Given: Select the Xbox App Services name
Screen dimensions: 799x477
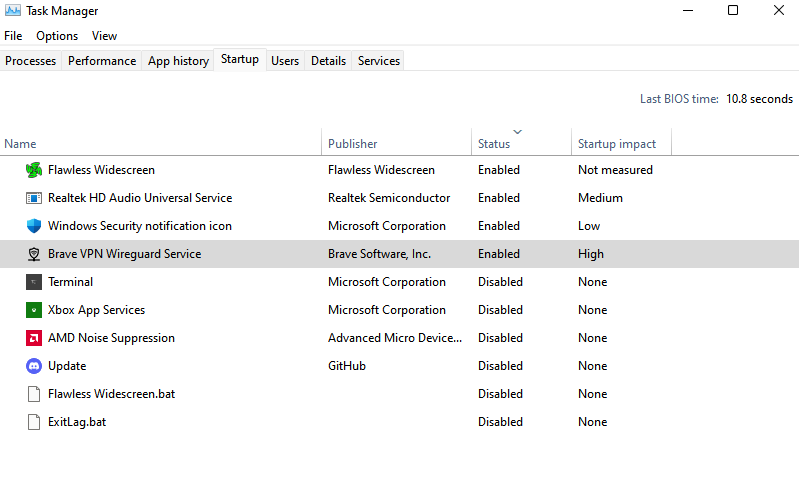Looking at the screenshot, I should pos(96,310).
